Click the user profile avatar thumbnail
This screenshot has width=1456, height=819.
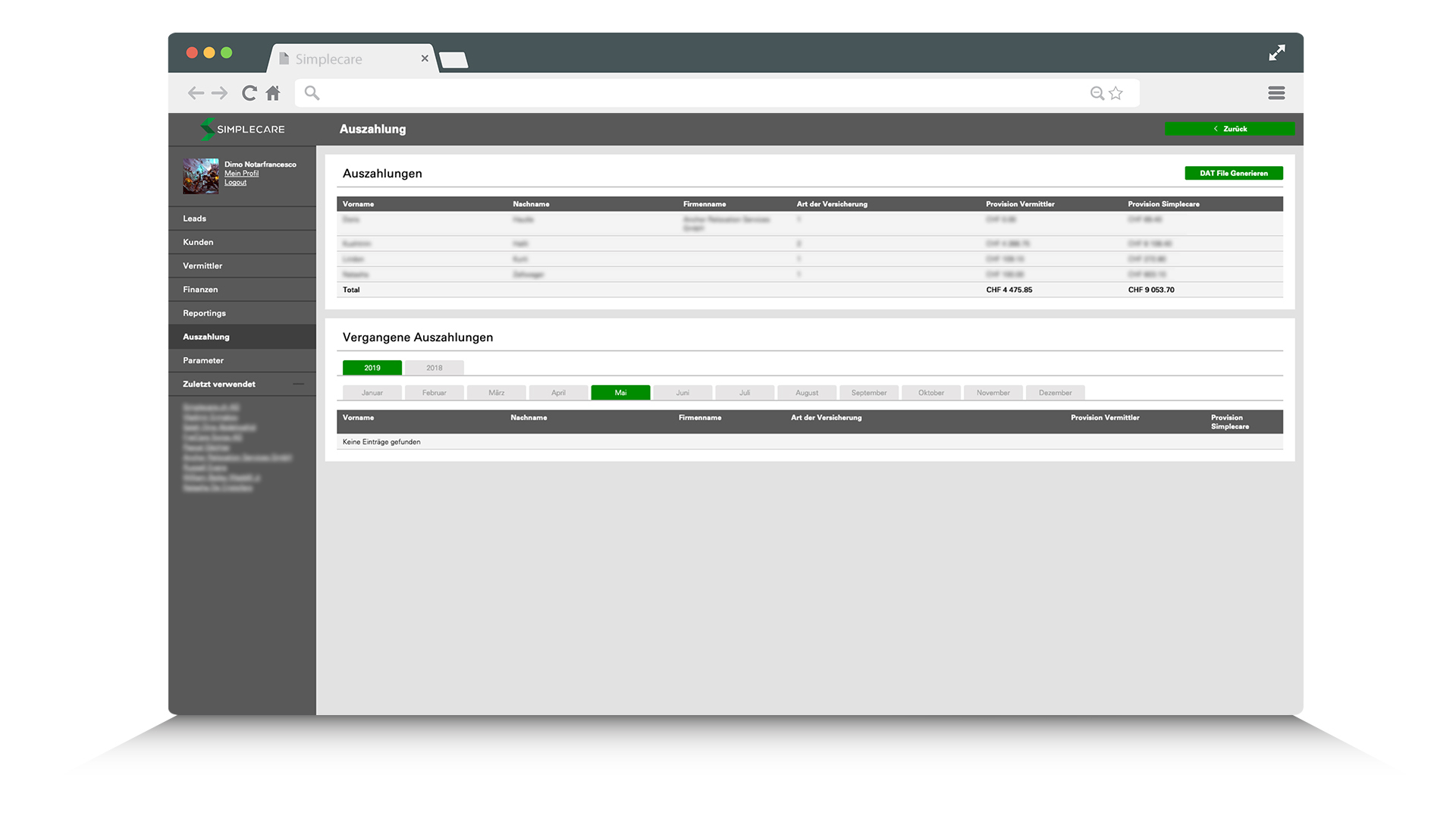tap(201, 176)
